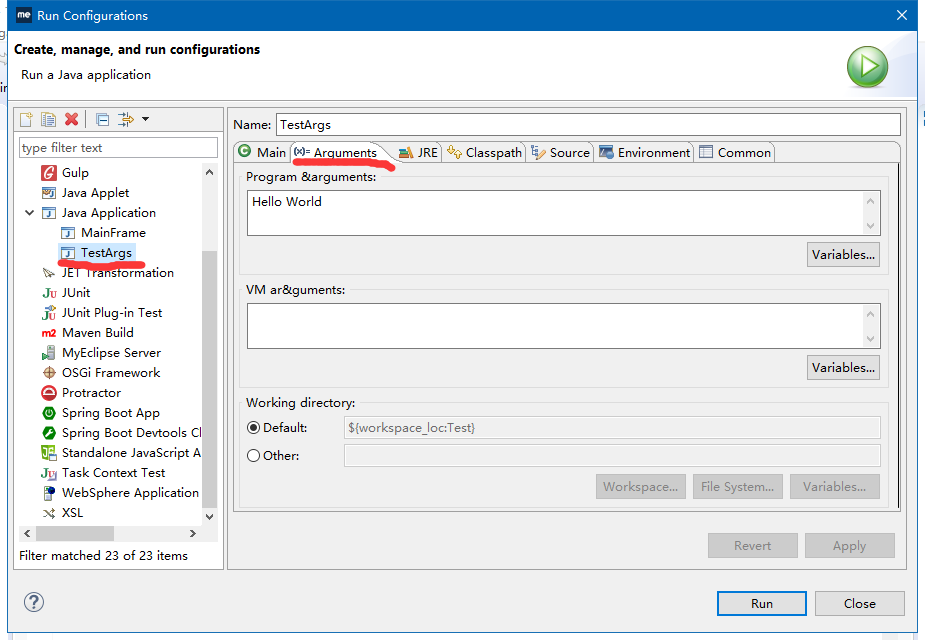925x640 pixels.
Task: Click the tree horizontal scrollbar thumb
Action: pos(75,533)
